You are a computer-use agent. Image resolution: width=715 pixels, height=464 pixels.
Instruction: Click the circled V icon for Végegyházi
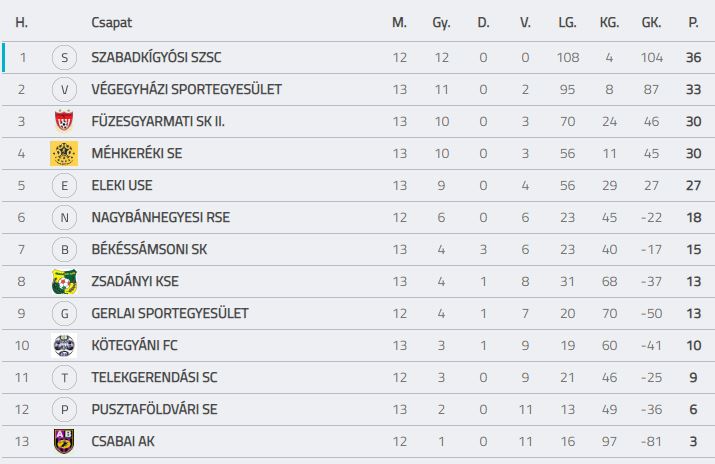pos(64,89)
